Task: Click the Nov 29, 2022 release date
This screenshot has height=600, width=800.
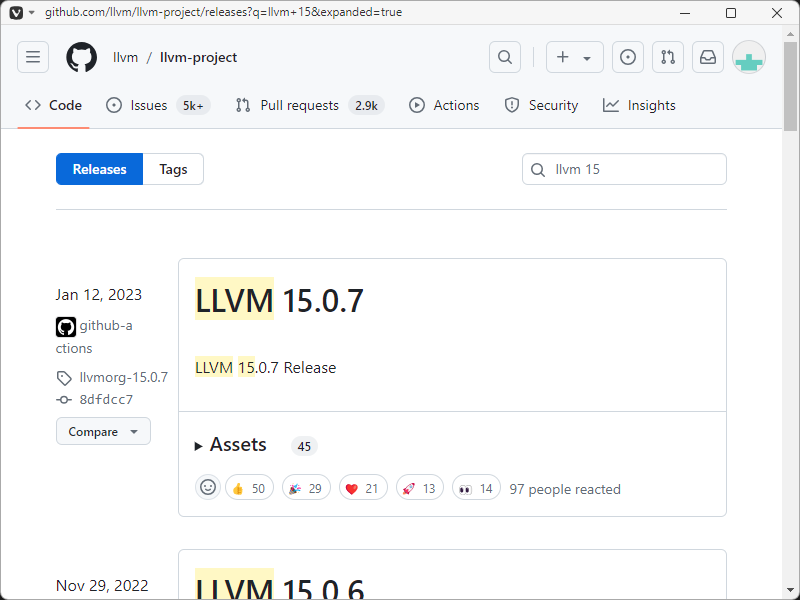Action: [102, 586]
